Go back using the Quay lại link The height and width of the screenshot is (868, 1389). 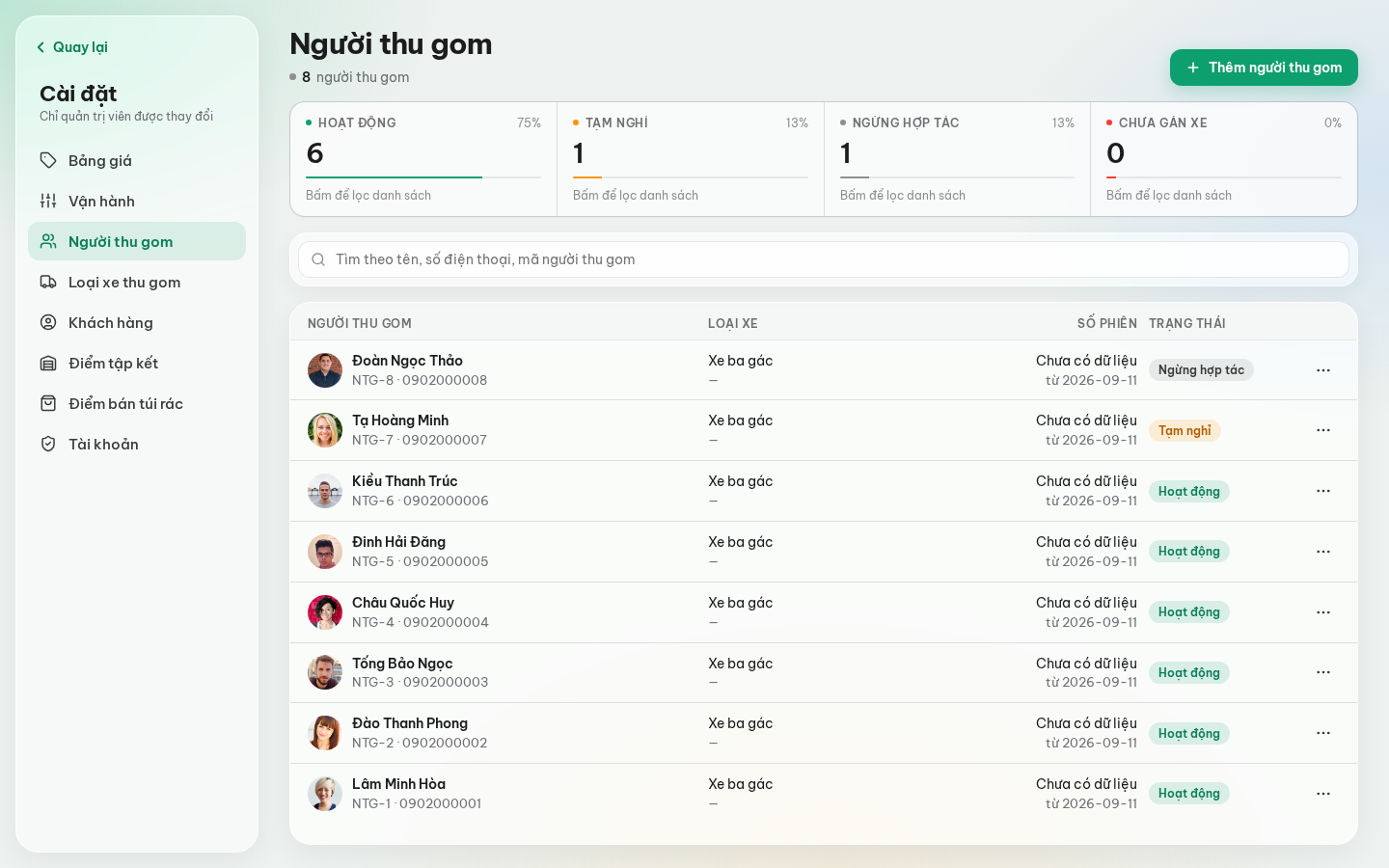tap(71, 47)
